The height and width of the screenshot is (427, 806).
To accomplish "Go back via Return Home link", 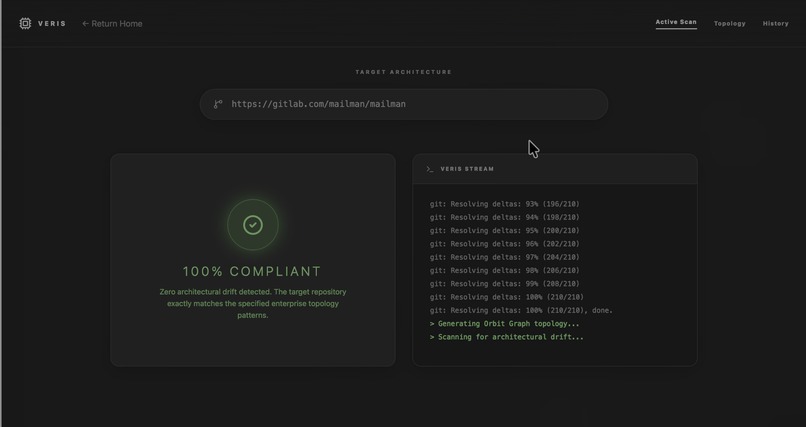I will tap(113, 24).
